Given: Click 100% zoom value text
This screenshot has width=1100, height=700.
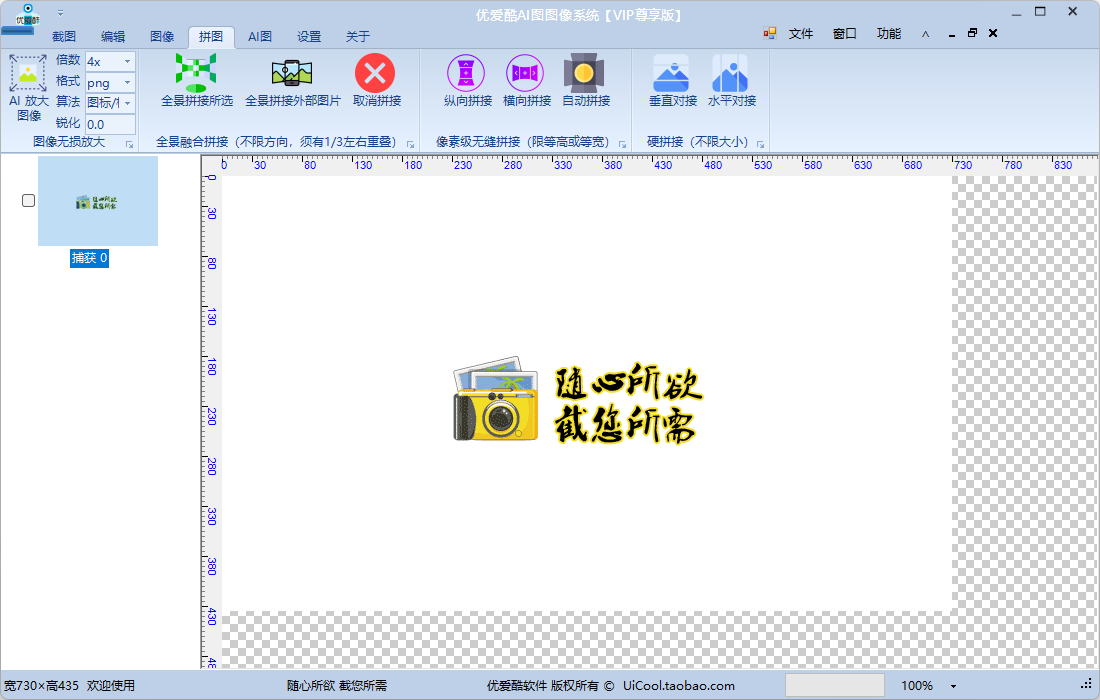Looking at the screenshot, I should point(917,686).
